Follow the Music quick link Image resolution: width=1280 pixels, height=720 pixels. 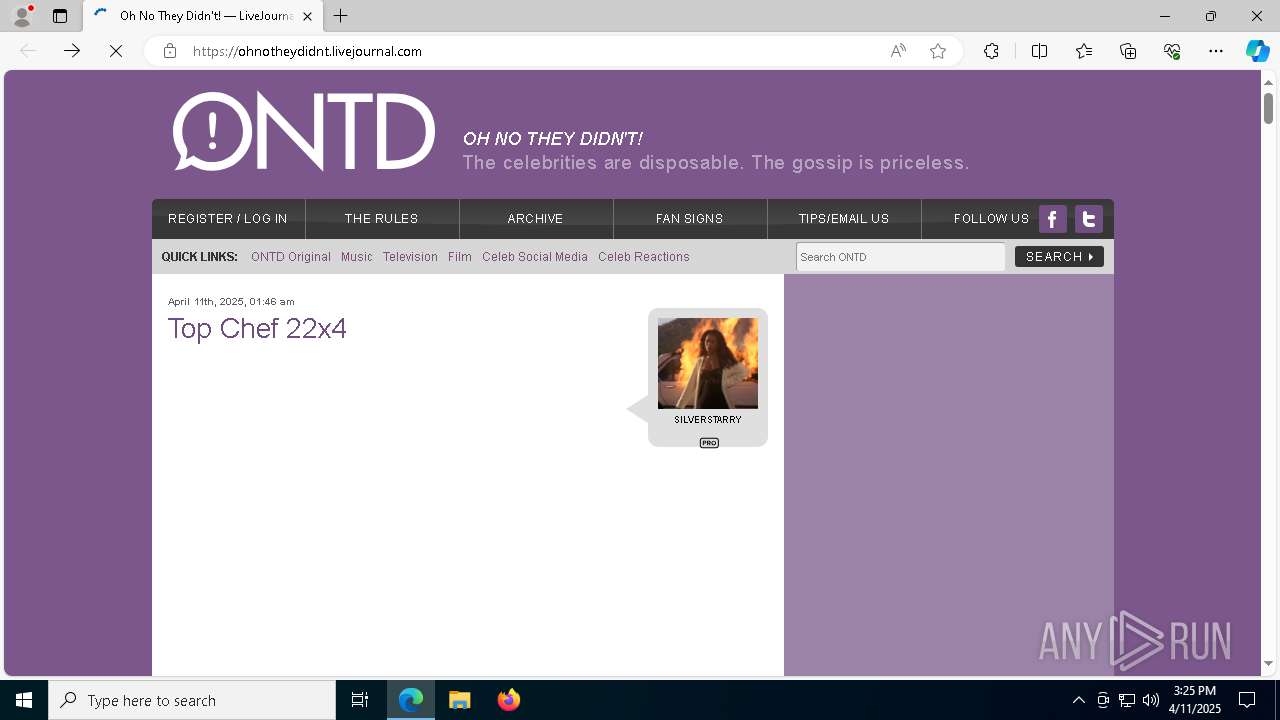[357, 257]
